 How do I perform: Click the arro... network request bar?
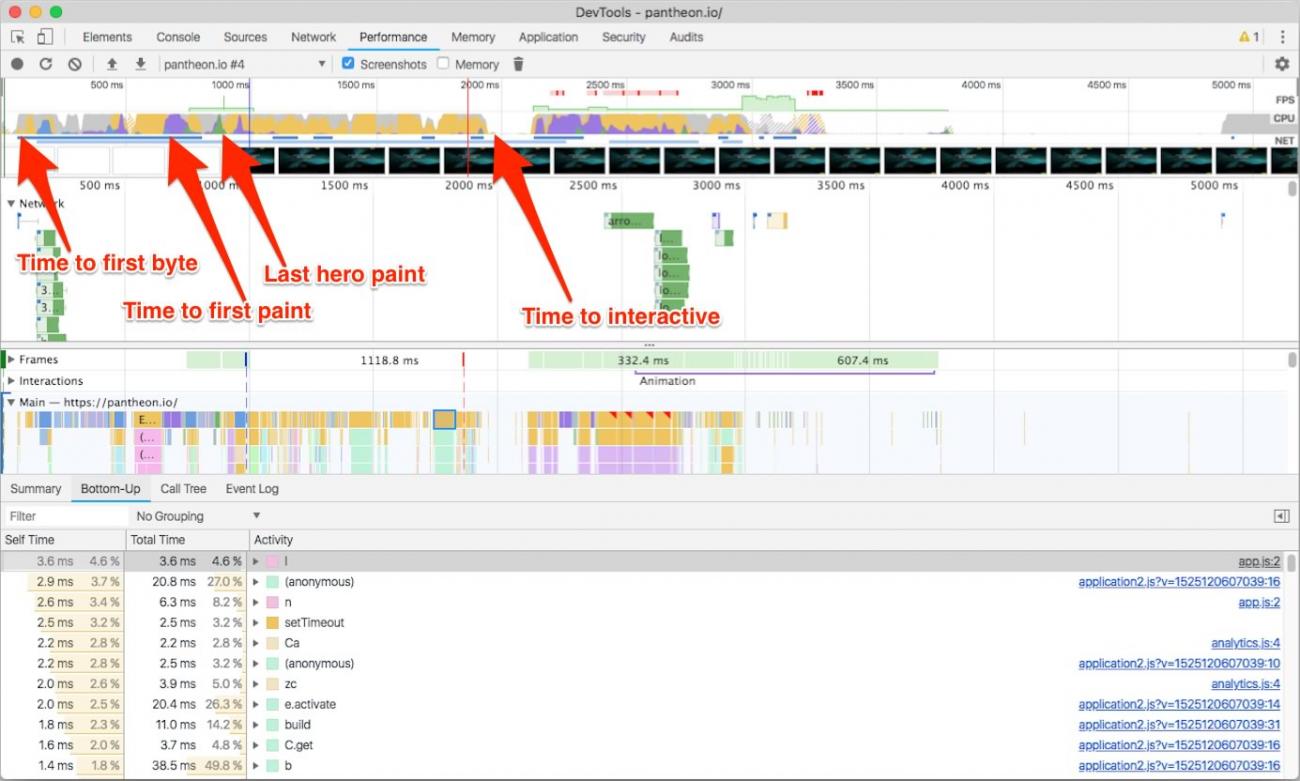[x=628, y=221]
